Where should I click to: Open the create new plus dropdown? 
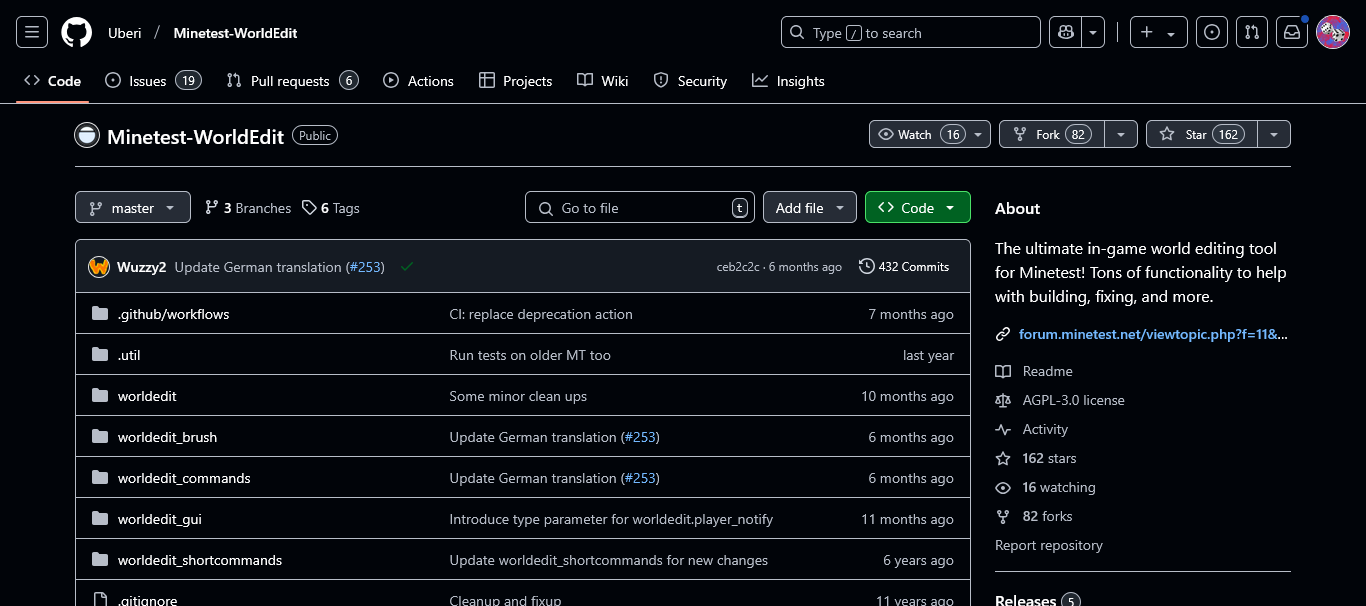1158,33
